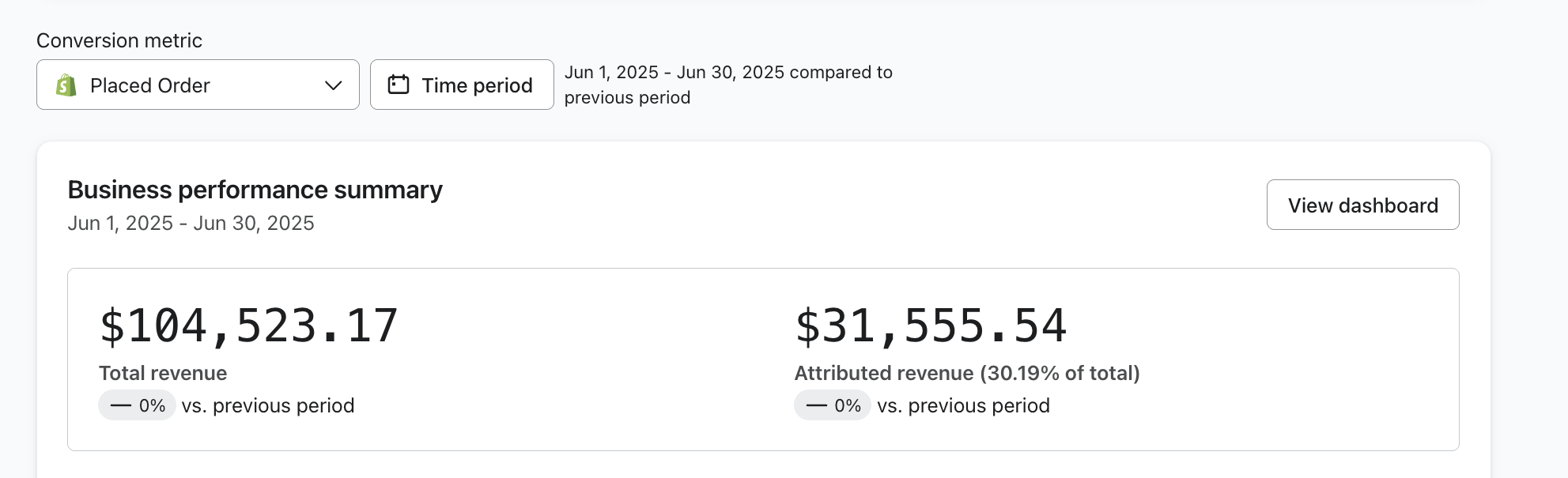
Task: Click the Business performance summary heading
Action: tap(255, 190)
